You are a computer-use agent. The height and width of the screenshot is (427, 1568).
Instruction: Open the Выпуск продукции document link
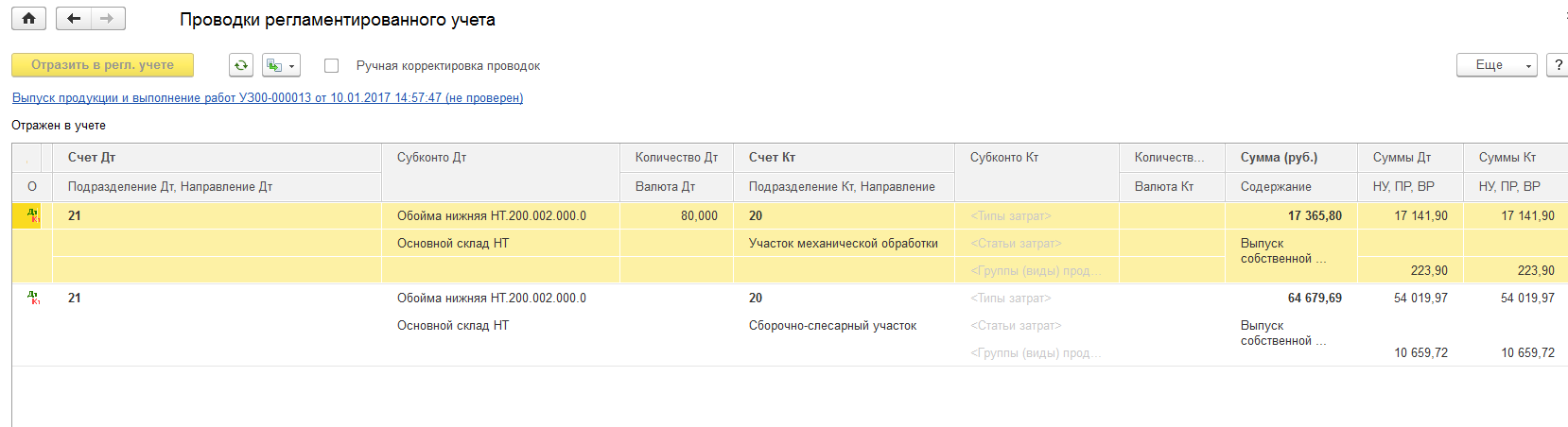[267, 98]
